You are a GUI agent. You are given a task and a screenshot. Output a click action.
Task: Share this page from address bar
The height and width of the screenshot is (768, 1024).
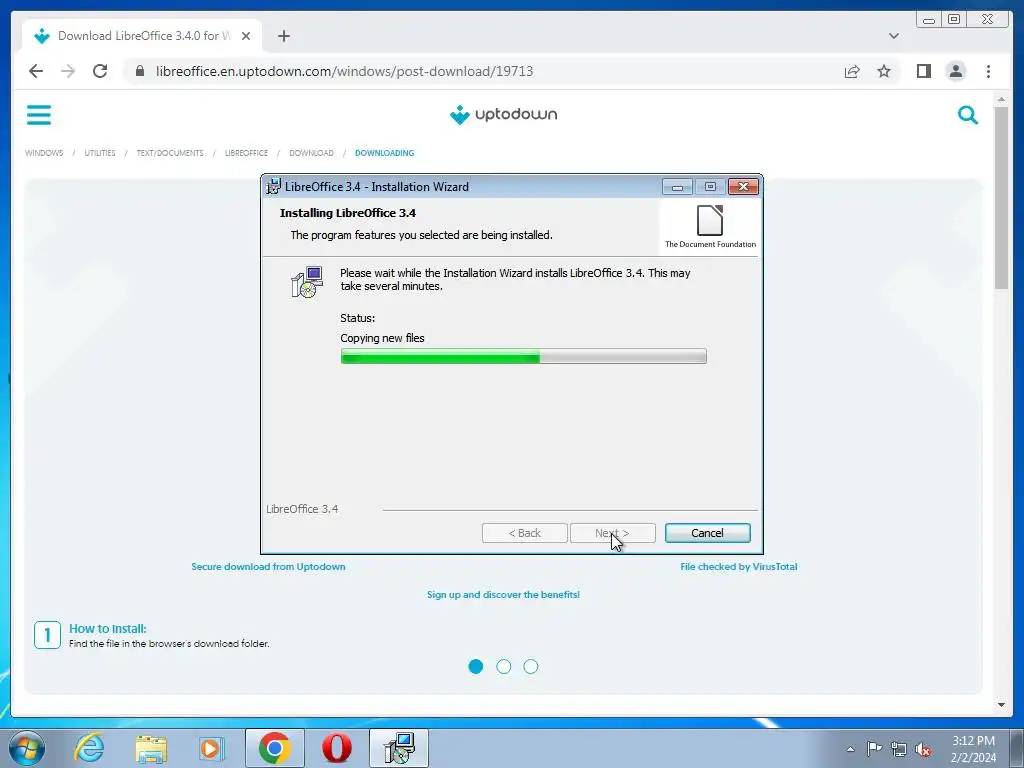tap(852, 71)
